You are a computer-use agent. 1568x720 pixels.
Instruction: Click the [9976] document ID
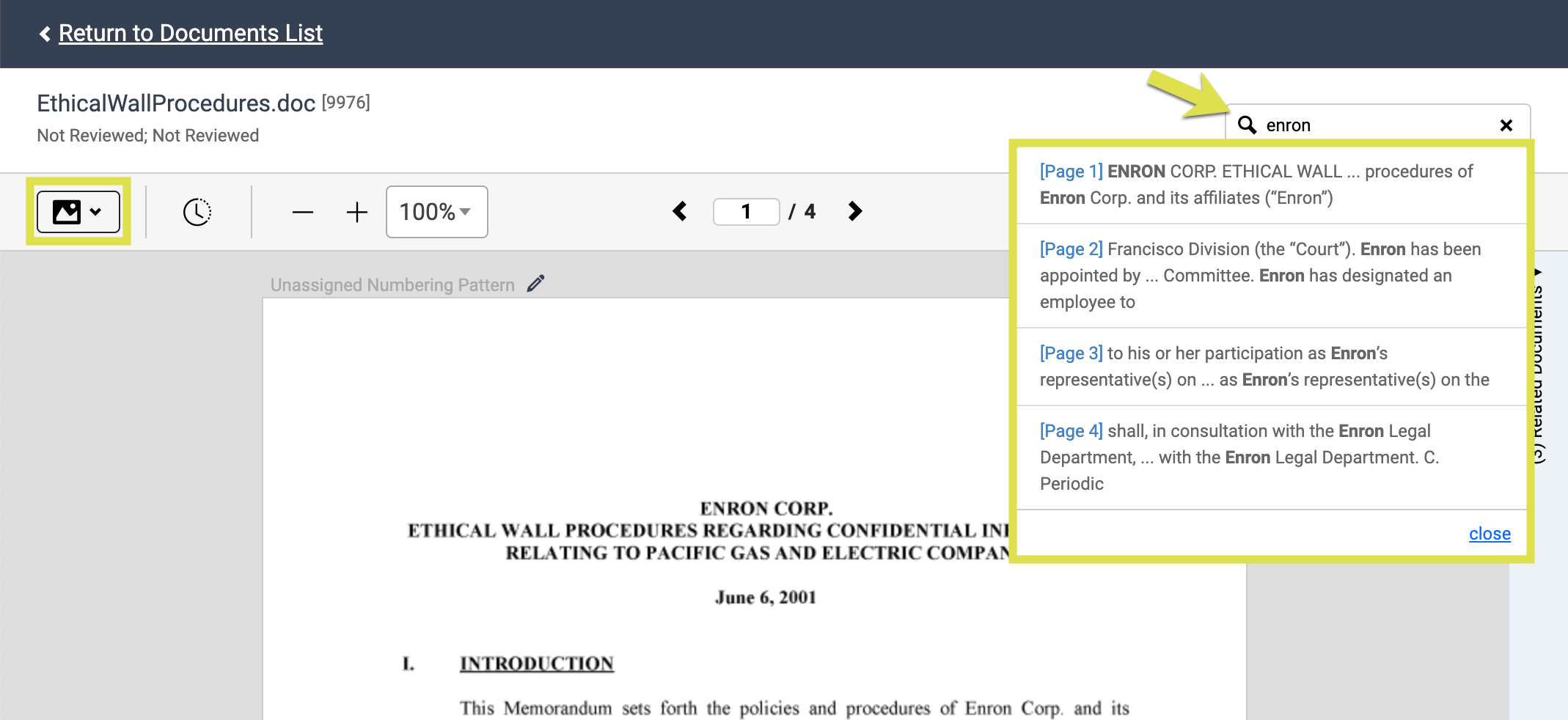[x=346, y=103]
